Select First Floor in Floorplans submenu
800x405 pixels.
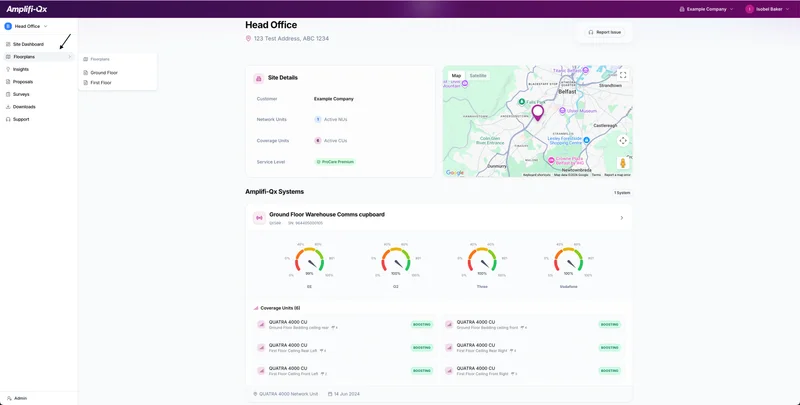101,83
